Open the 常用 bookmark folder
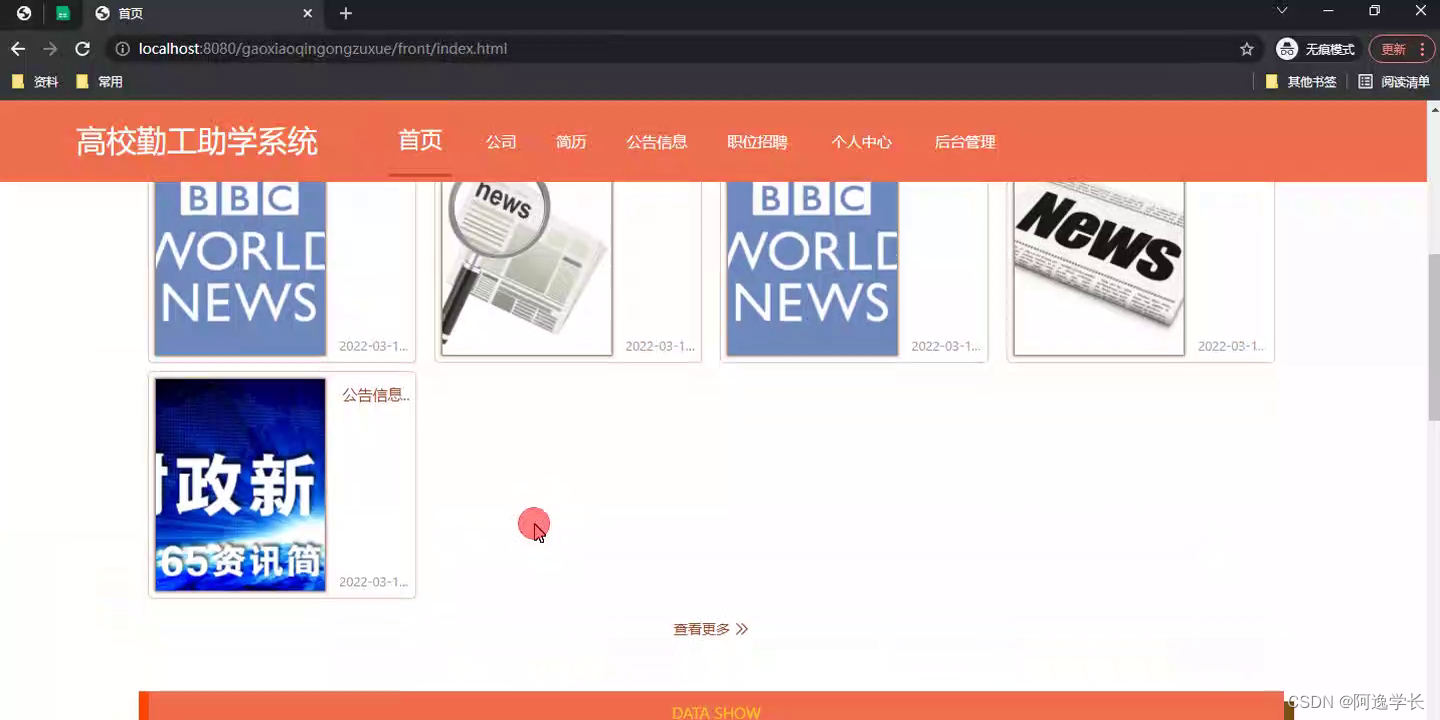This screenshot has height=720, width=1440. click(99, 82)
